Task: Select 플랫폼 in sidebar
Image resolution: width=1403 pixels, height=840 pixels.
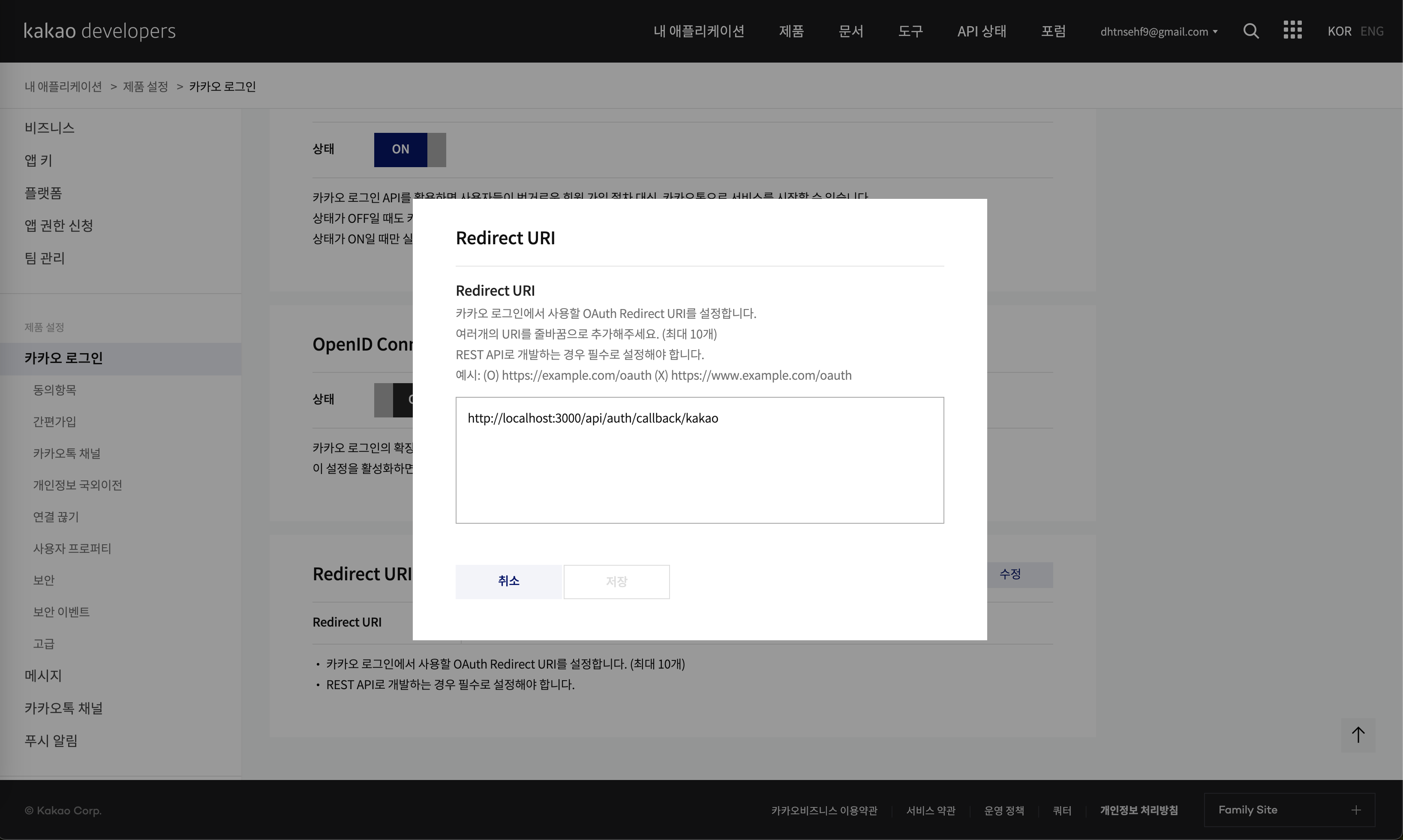Action: pyautogui.click(x=43, y=193)
